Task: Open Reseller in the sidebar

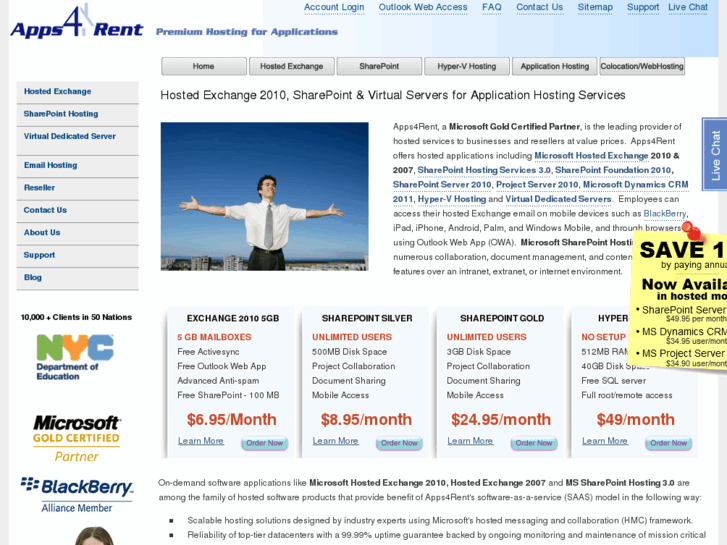Action: (x=77, y=188)
